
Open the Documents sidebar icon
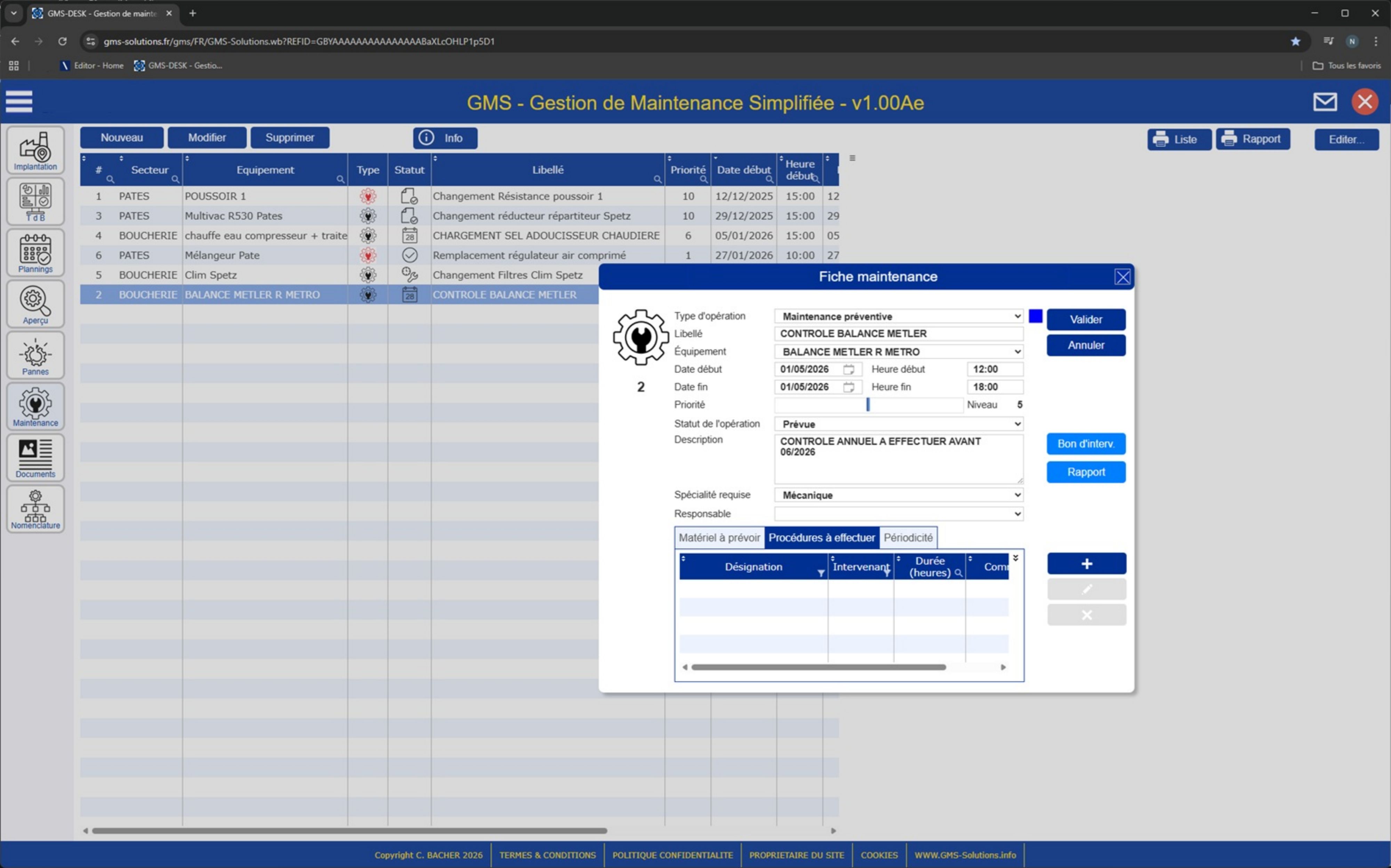click(35, 457)
